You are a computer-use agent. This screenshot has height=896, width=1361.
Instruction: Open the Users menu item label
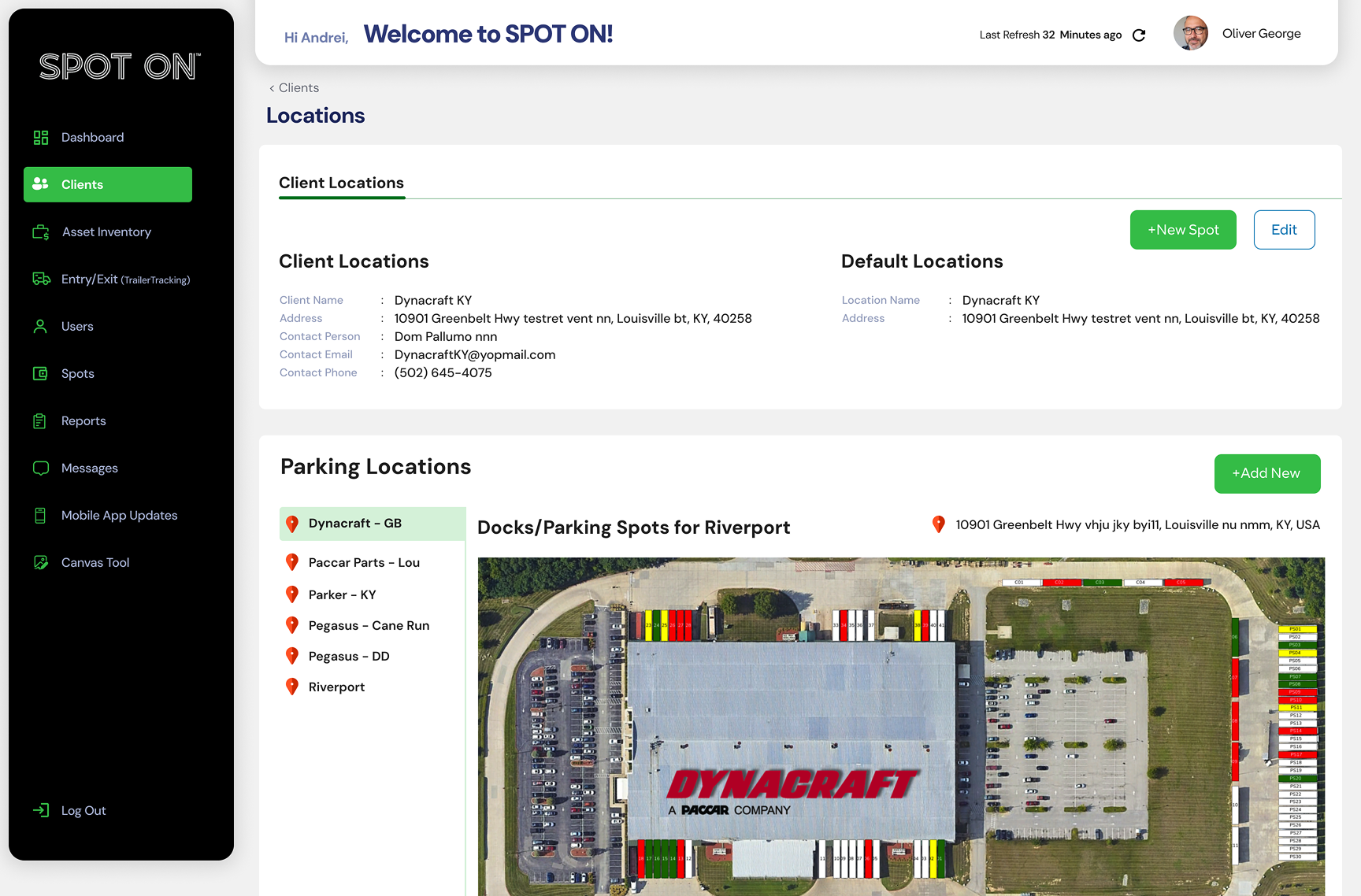pos(77,326)
